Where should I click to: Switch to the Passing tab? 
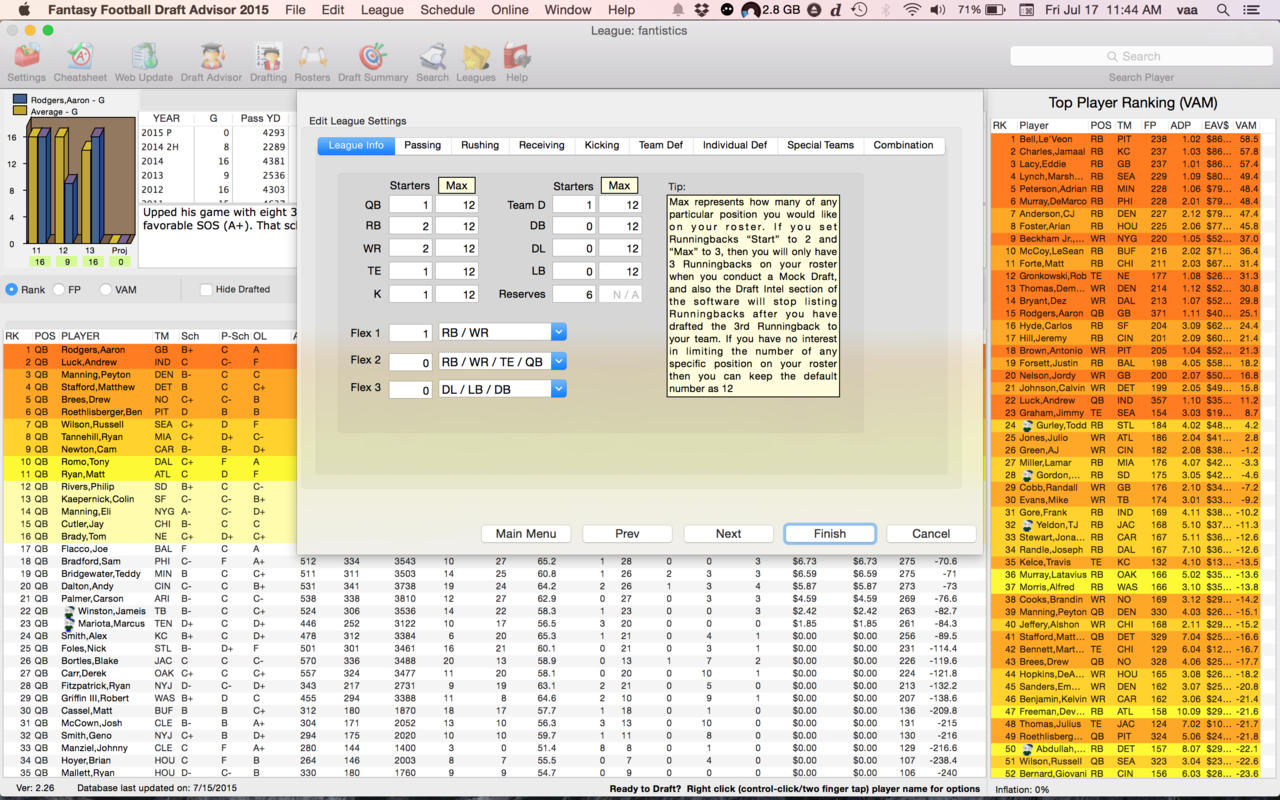point(422,145)
